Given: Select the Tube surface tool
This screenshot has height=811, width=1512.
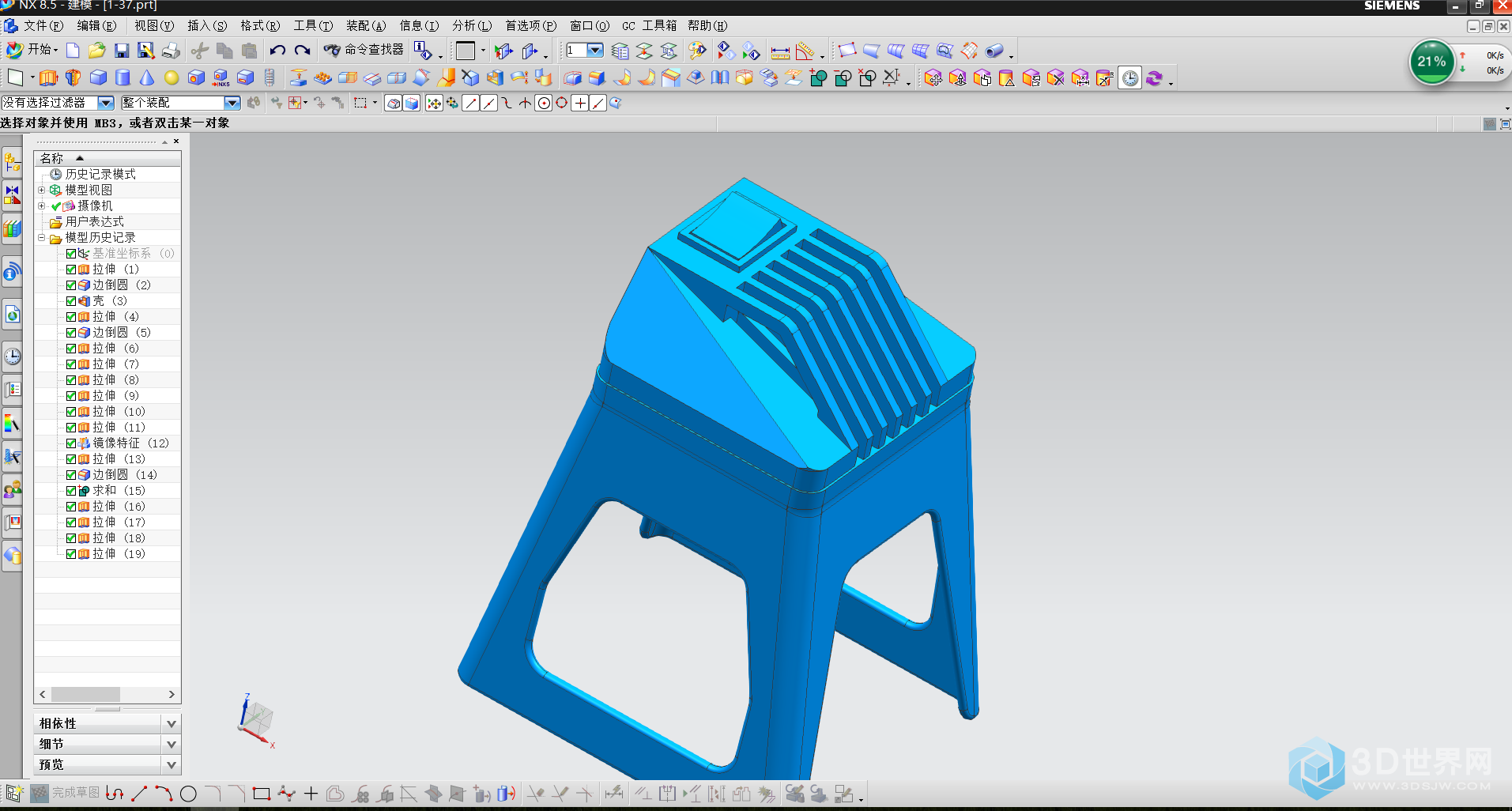Looking at the screenshot, I should click(994, 51).
